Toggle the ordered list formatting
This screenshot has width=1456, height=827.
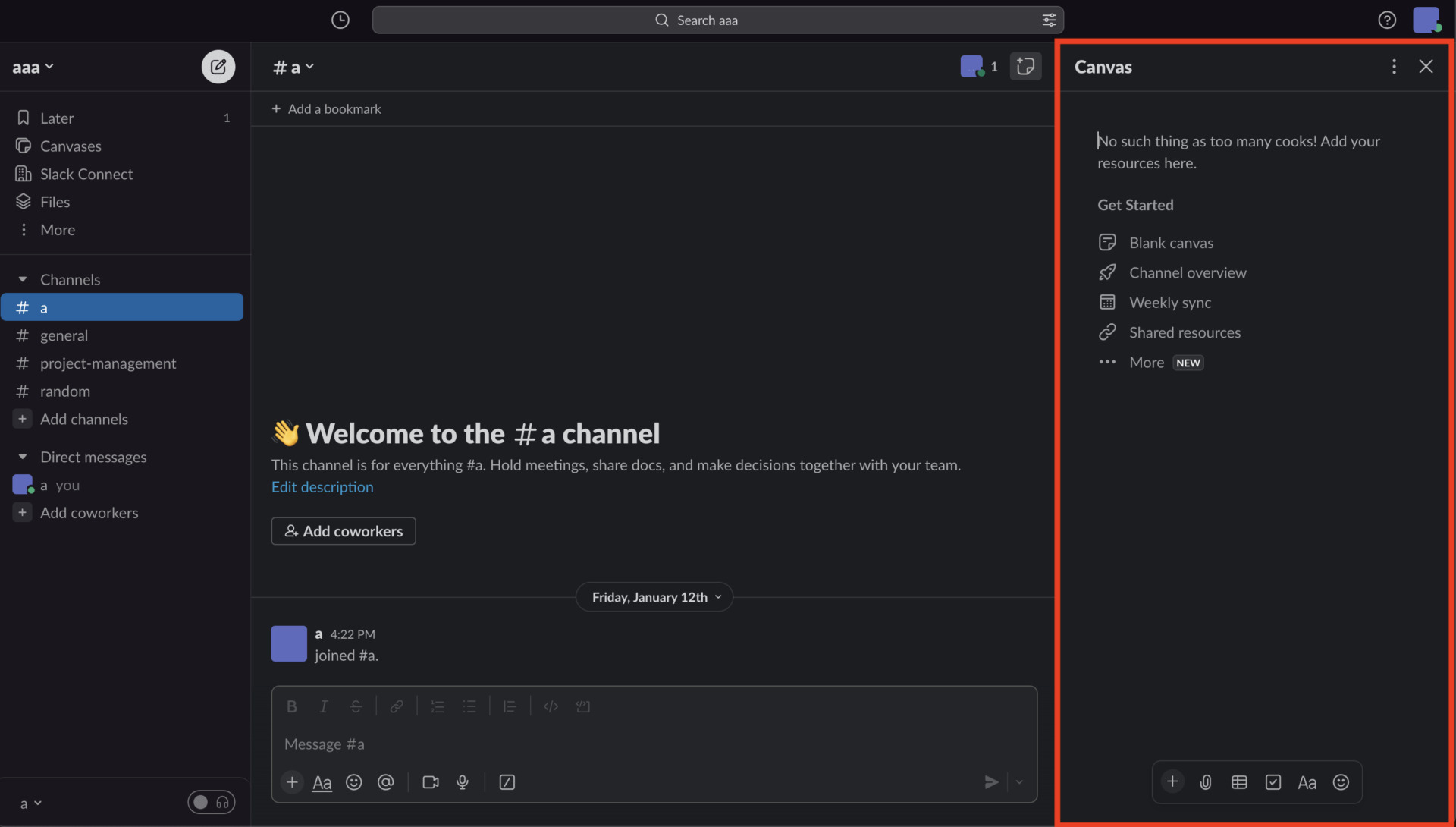coord(438,706)
